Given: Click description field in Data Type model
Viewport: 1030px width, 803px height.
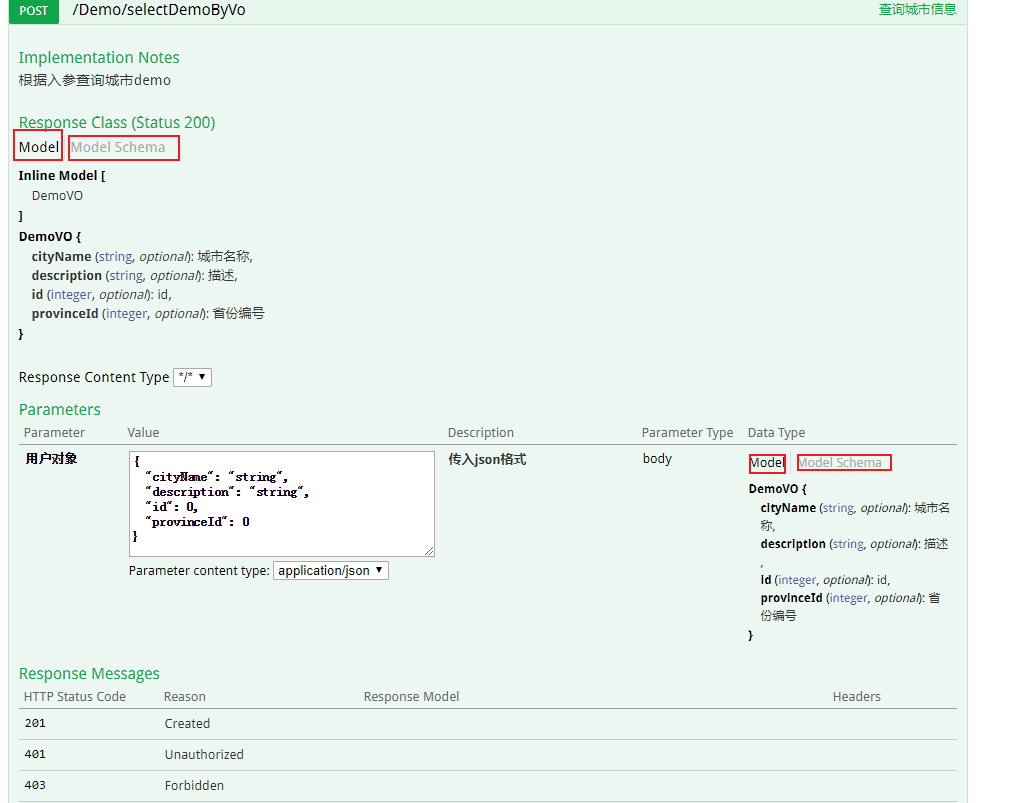Looking at the screenshot, I should tap(793, 544).
